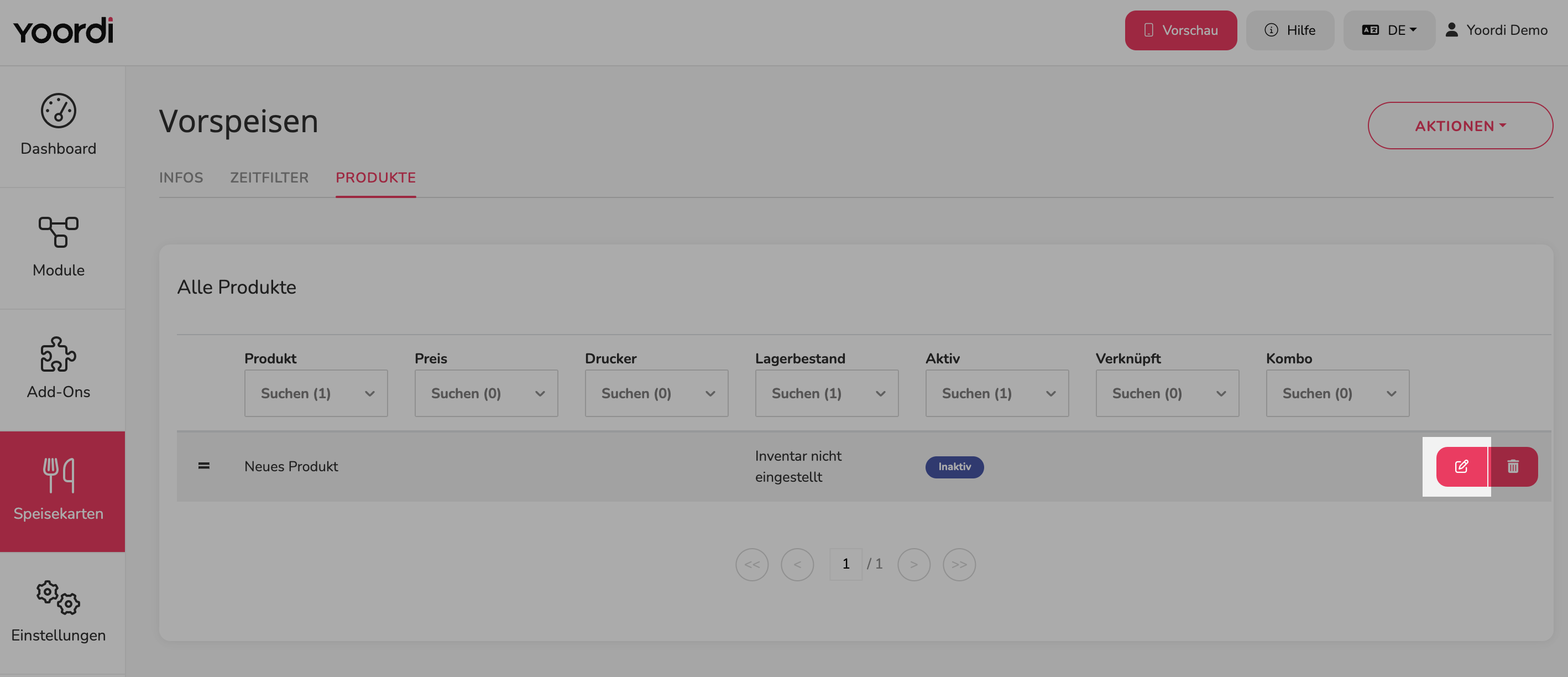Click the edit pencil icon for Neues Produkt

1461,467
